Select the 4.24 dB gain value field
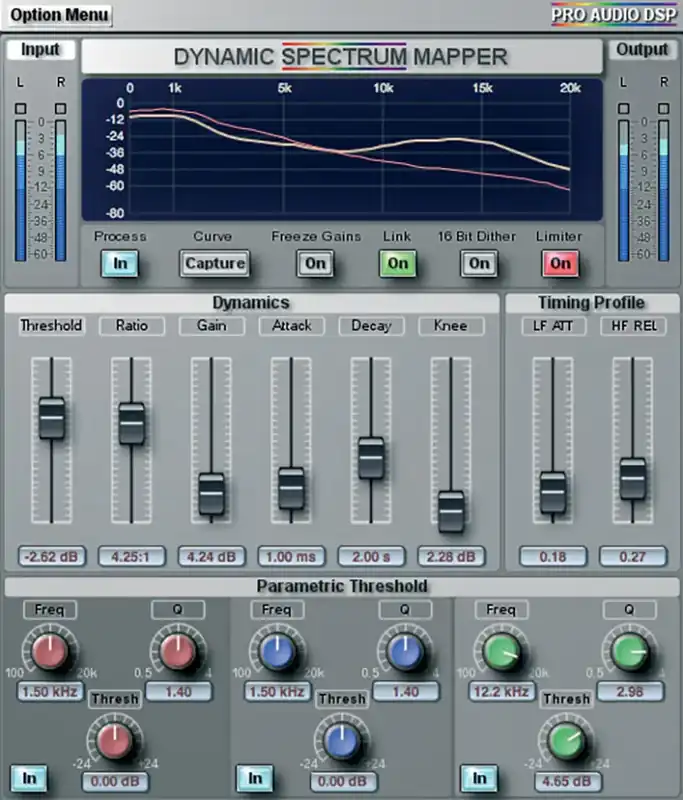Viewport: 683px width, 800px height. 211,556
